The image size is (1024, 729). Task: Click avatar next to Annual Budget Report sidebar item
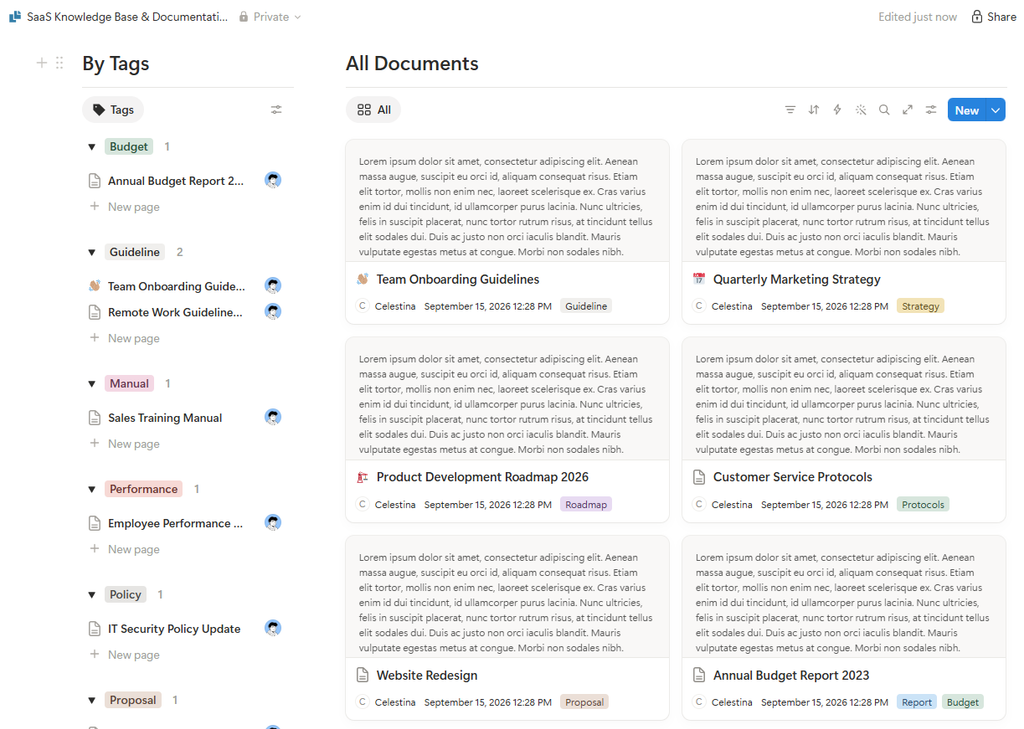[x=273, y=180]
